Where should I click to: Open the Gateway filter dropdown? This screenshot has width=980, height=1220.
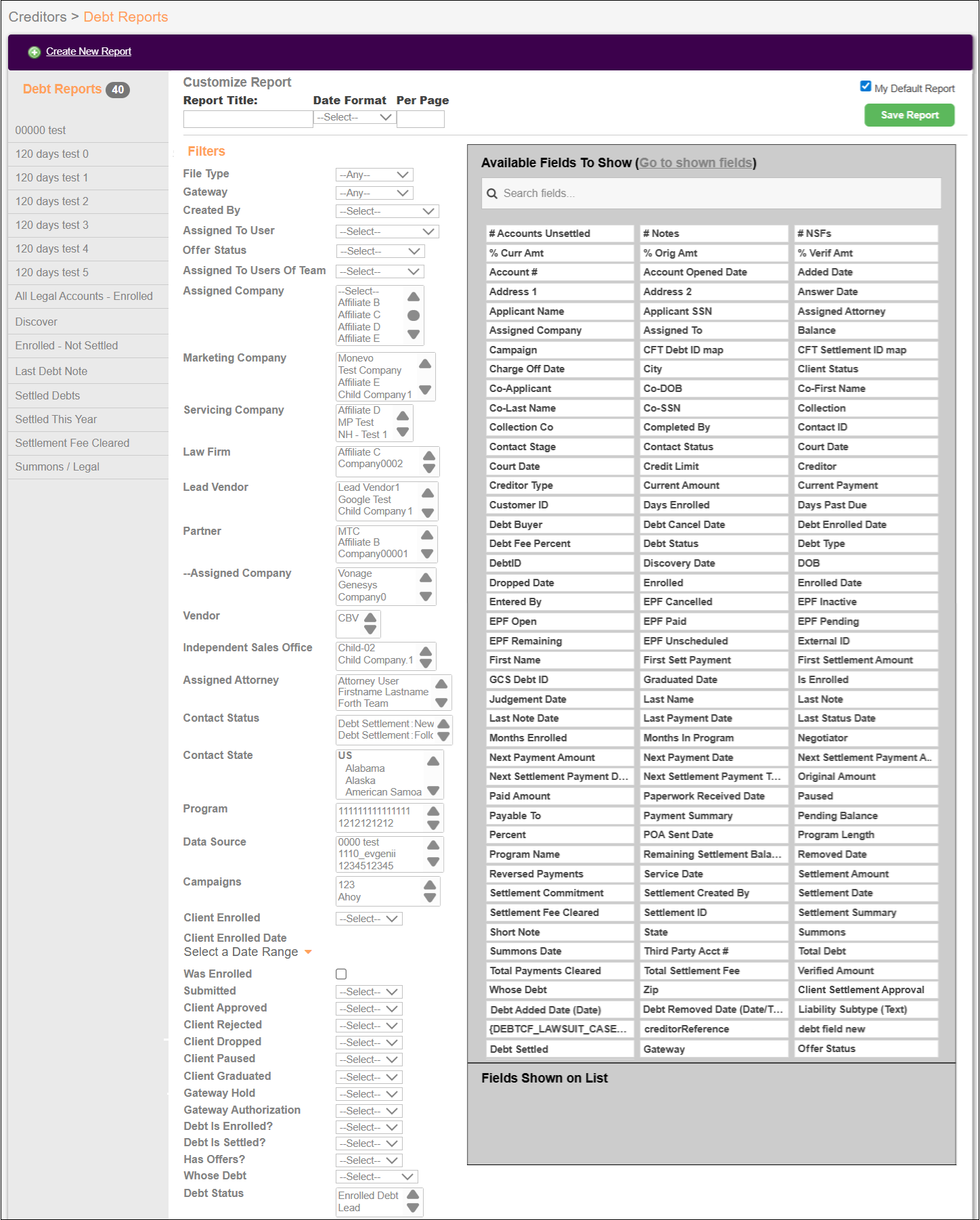(x=374, y=193)
